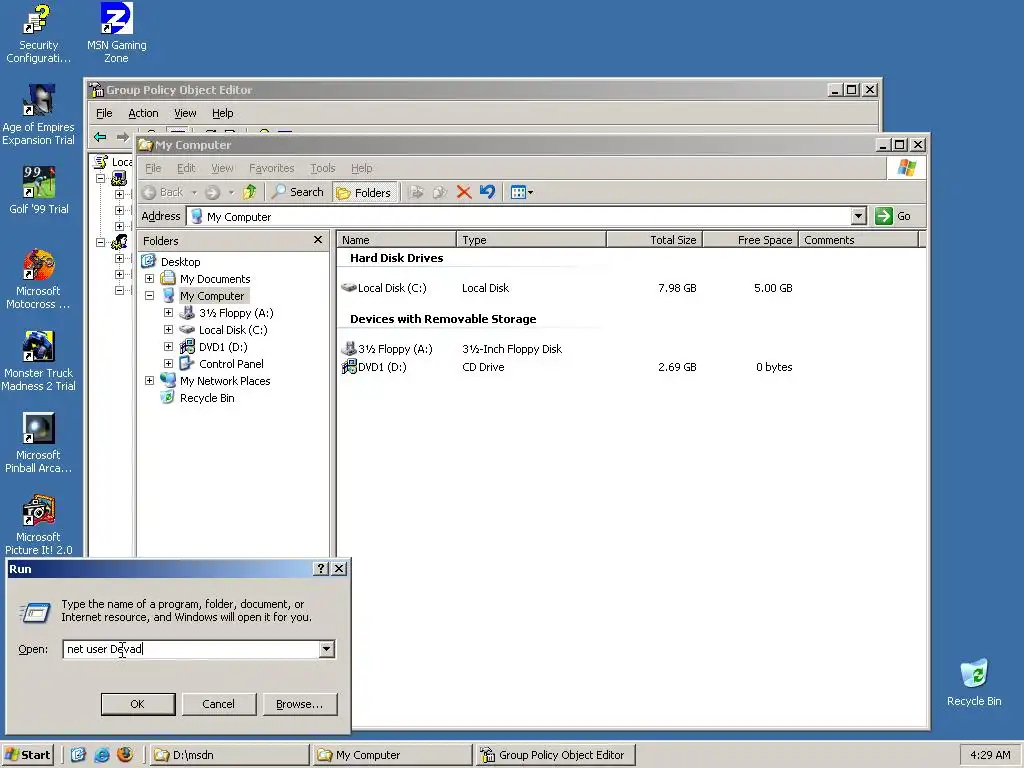Open the Back button history dropdown arrow
Screen dimensions: 1024x768
click(x=194, y=193)
